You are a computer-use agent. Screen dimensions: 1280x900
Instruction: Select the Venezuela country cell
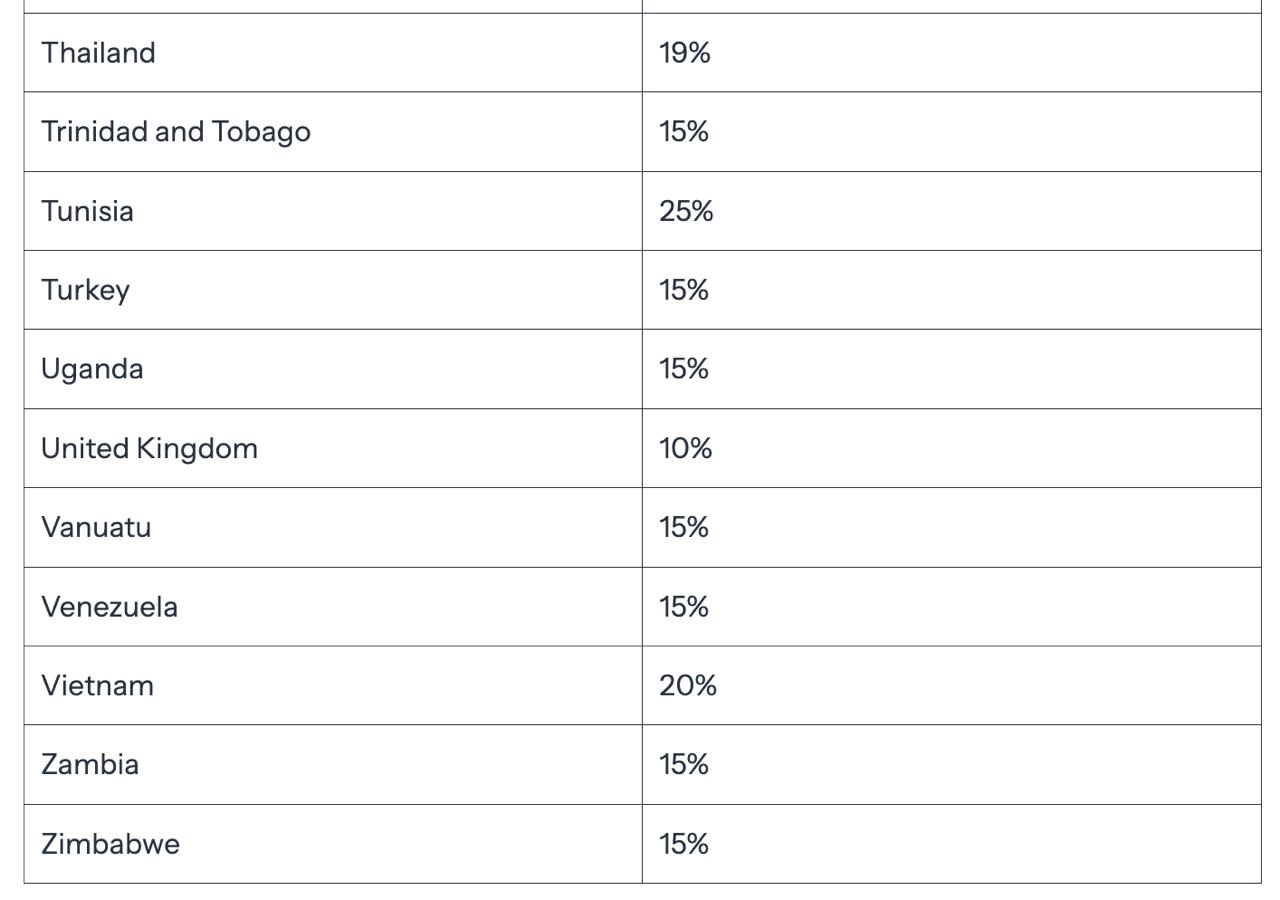point(110,607)
